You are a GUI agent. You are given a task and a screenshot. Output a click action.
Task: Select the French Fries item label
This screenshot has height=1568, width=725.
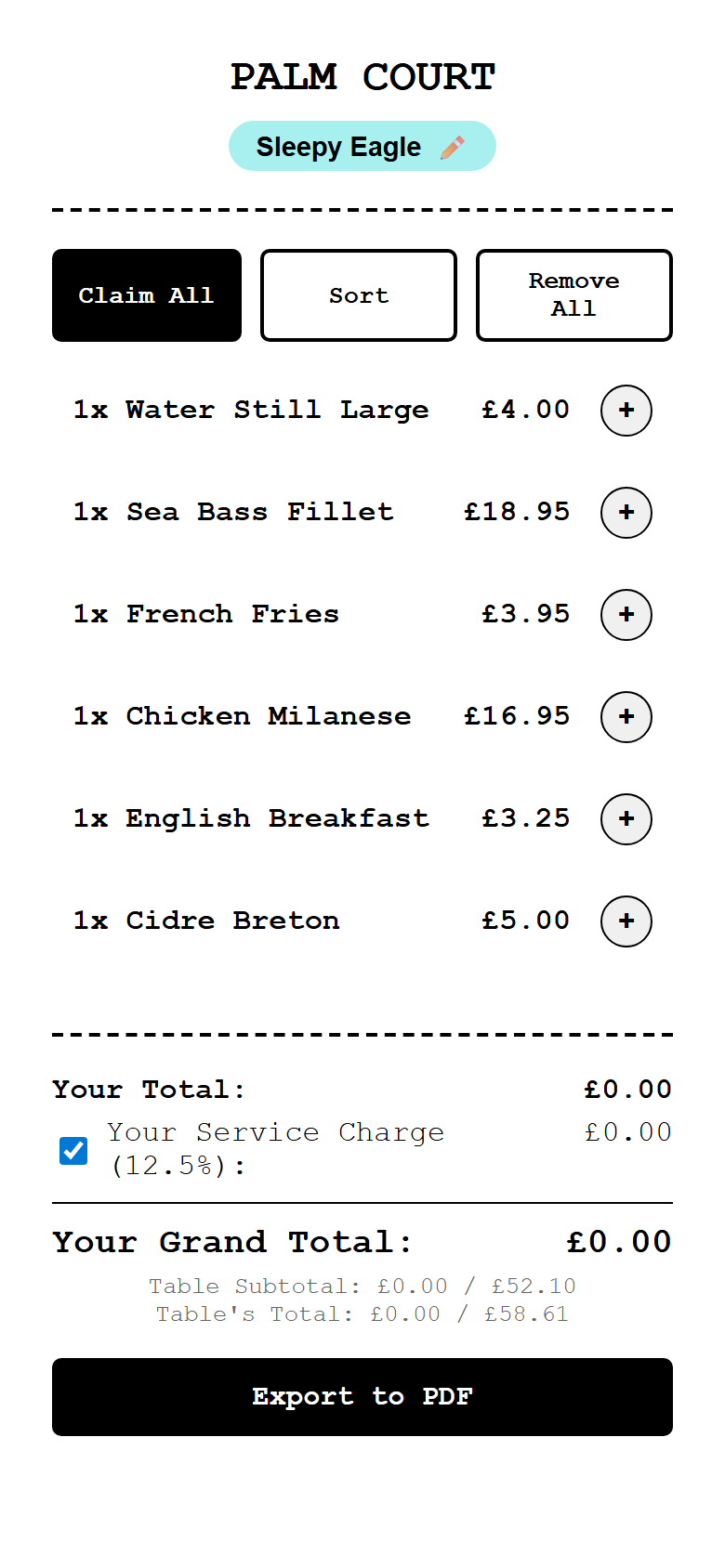(x=232, y=614)
